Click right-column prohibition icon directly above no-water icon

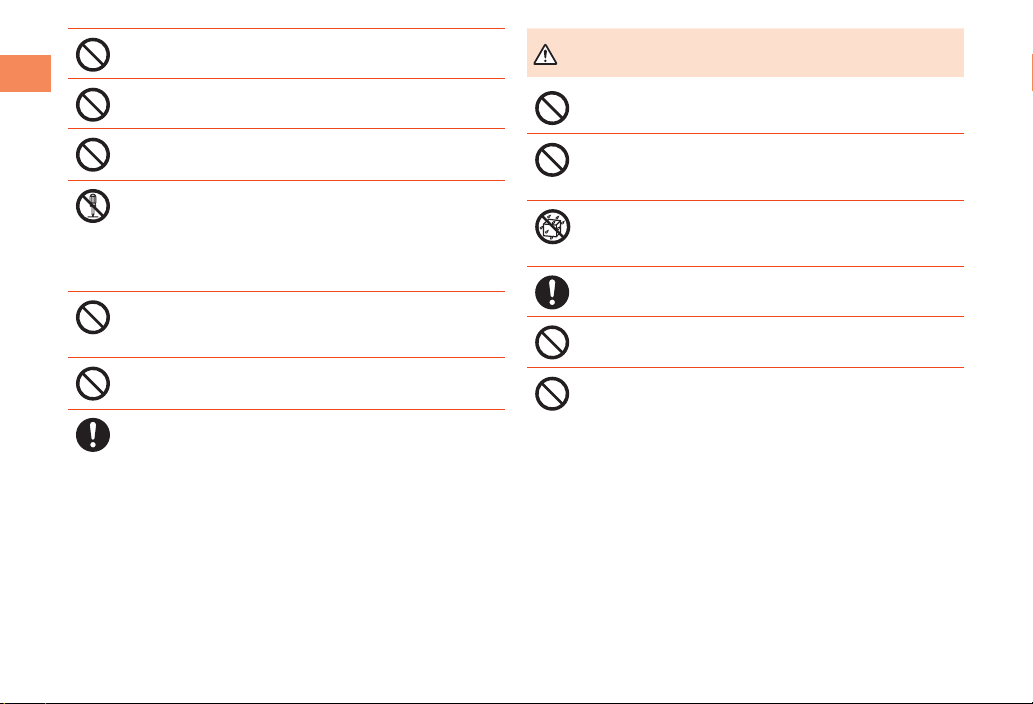click(x=551, y=160)
